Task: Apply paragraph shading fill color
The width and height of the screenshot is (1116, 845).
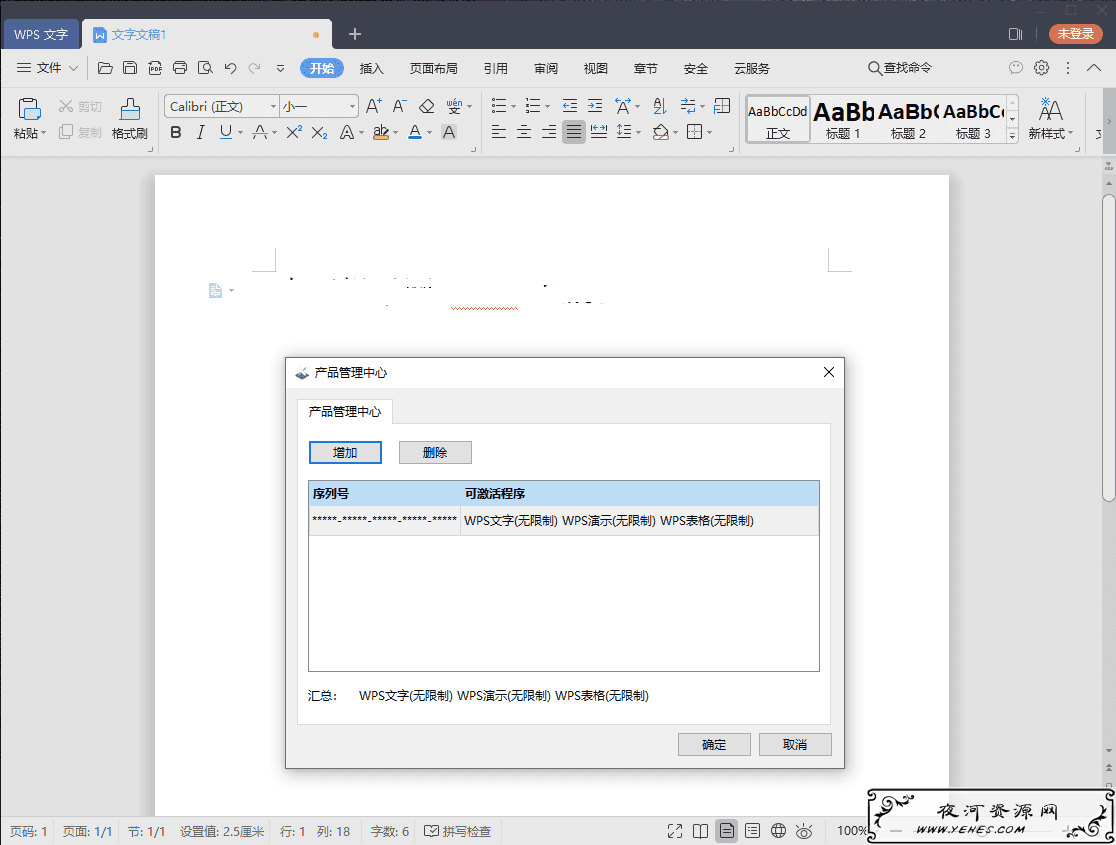Action: click(x=660, y=132)
